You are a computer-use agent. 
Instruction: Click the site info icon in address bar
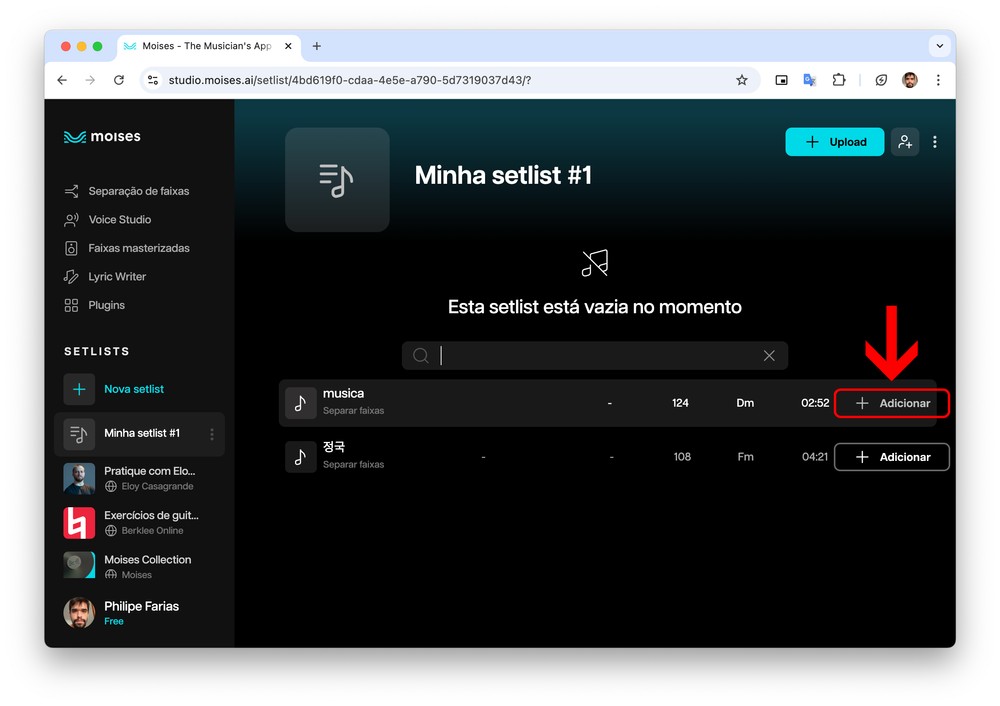point(153,80)
